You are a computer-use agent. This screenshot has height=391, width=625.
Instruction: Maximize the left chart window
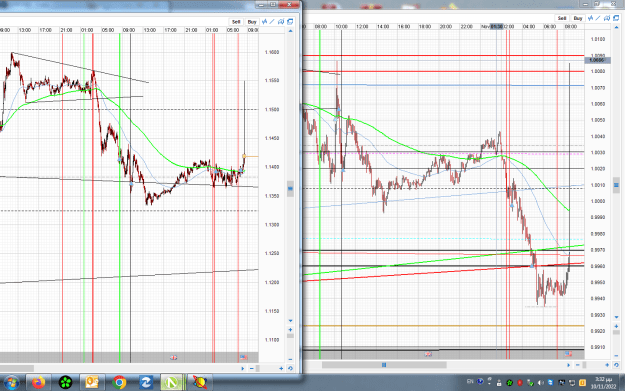tap(273, 4)
